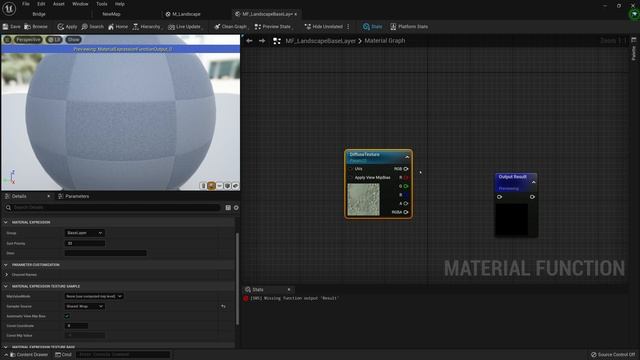Viewport: 640px width, 360px height.
Task: Toggle the Stats toolbar button
Action: pyautogui.click(x=373, y=27)
